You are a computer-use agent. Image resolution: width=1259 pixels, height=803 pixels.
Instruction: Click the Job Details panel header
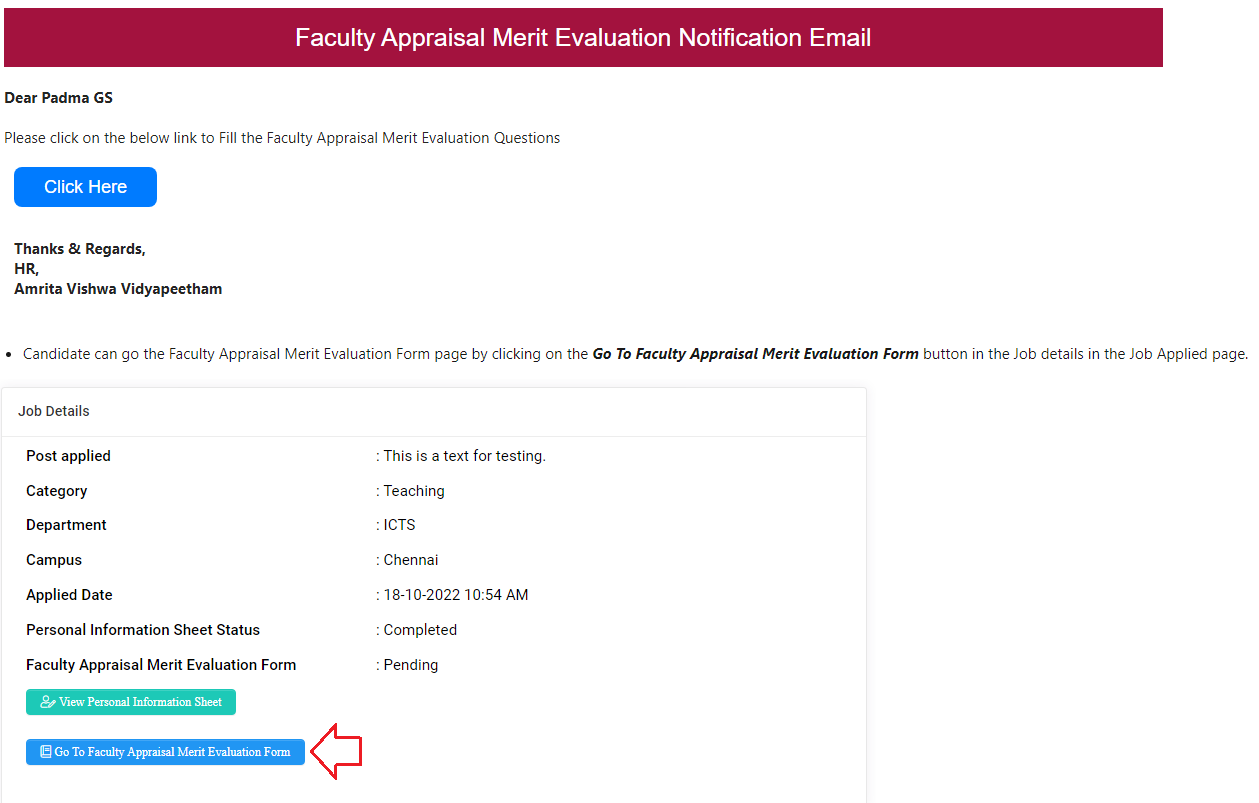[54, 411]
